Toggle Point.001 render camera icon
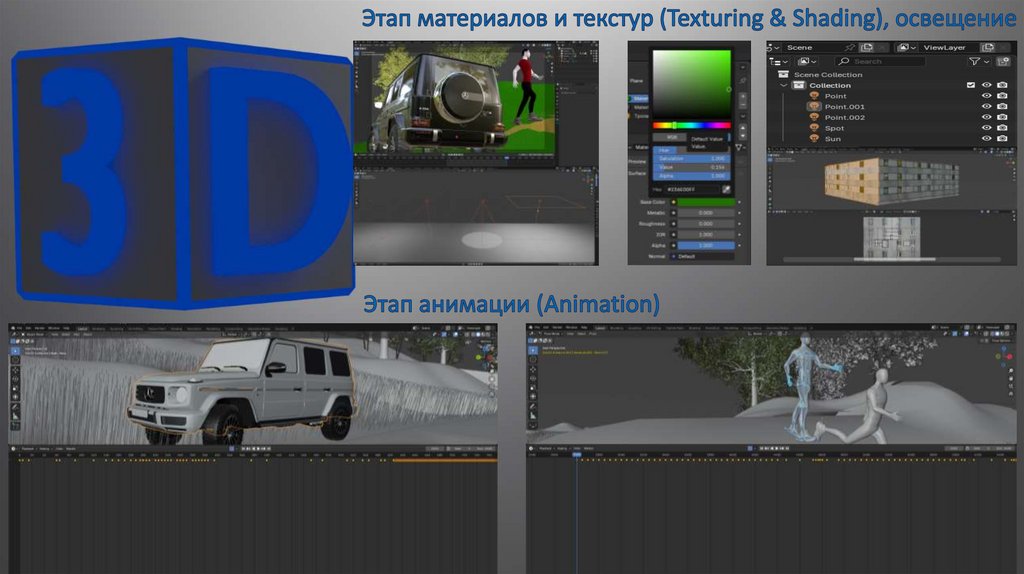The width and height of the screenshot is (1024, 574). 1002,106
